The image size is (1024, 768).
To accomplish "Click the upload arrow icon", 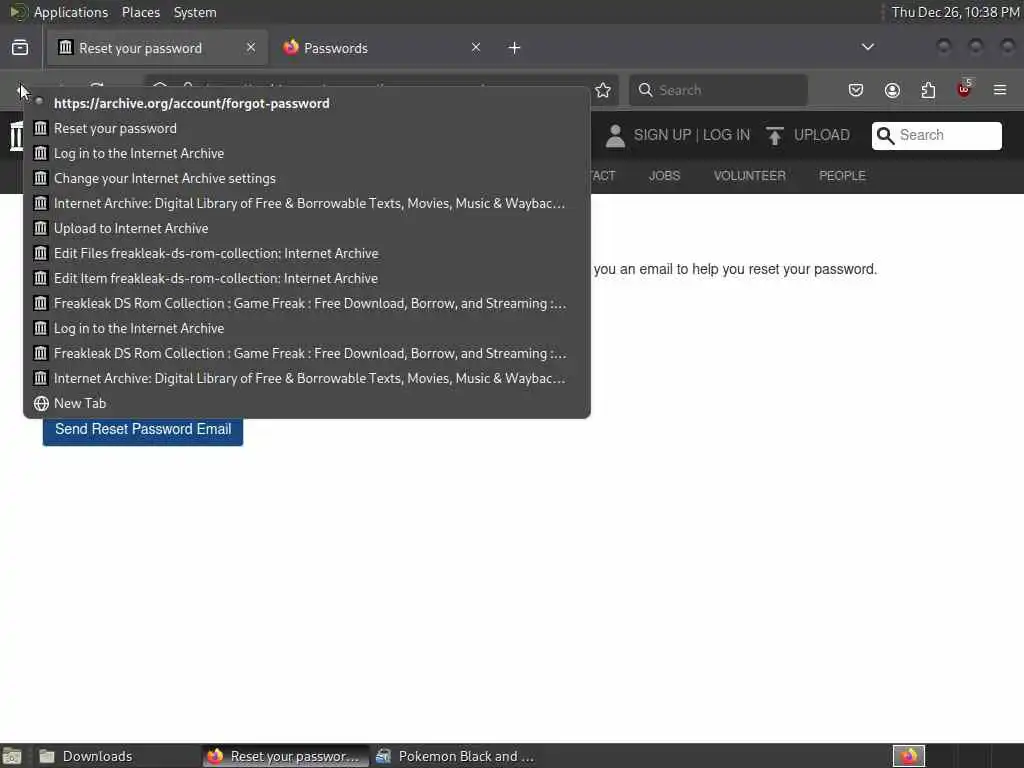I will 775,136.
